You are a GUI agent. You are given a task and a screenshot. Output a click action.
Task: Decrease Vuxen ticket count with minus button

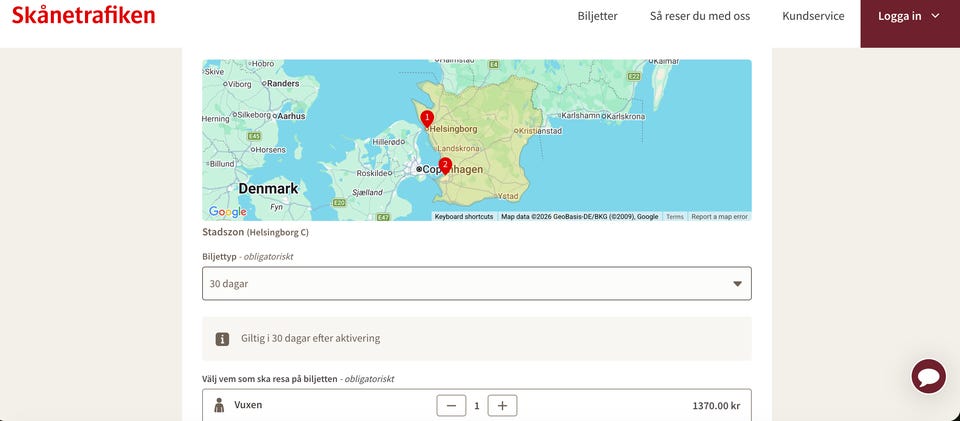[x=451, y=406]
